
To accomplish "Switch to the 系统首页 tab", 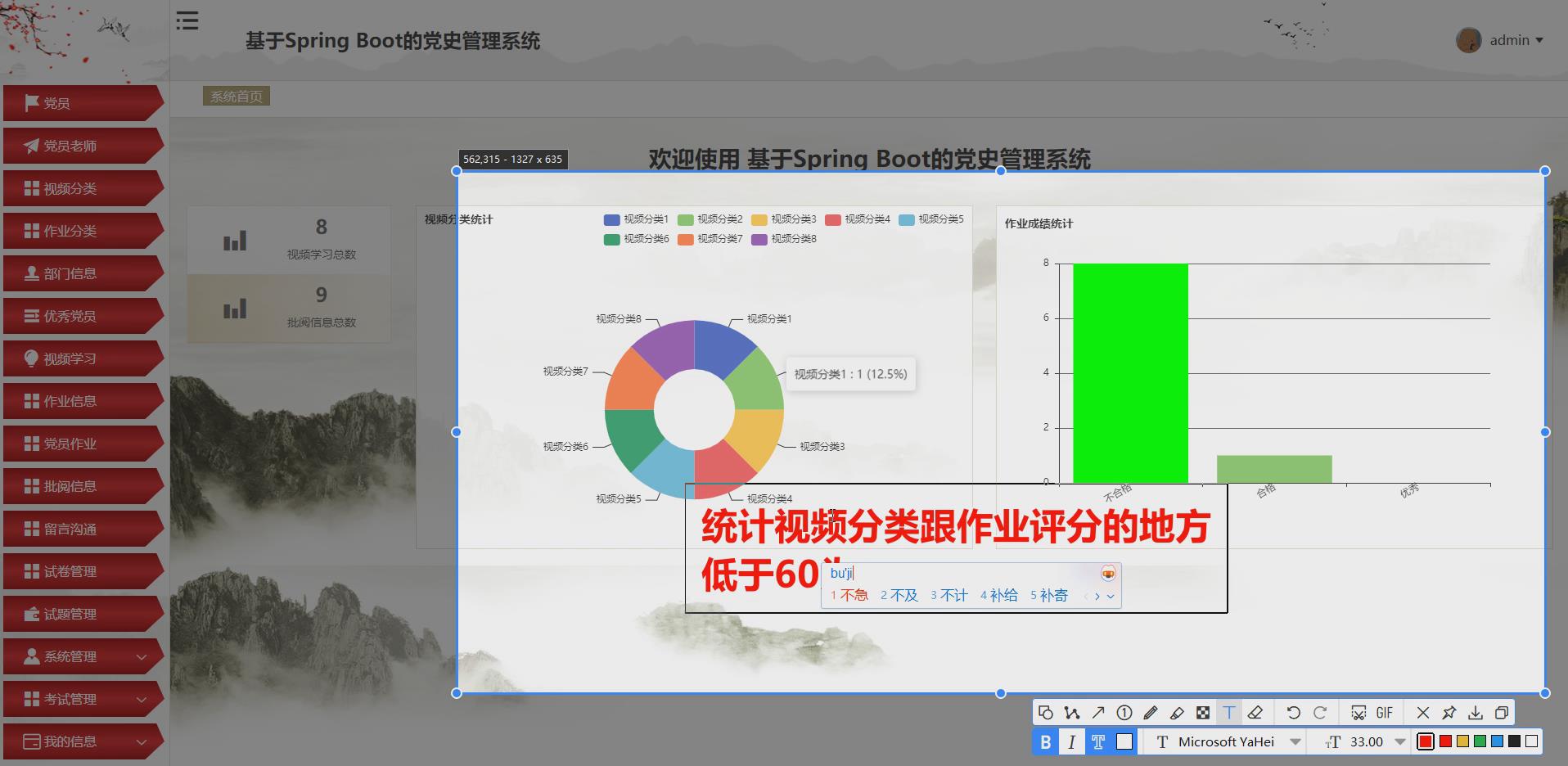I will [236, 96].
